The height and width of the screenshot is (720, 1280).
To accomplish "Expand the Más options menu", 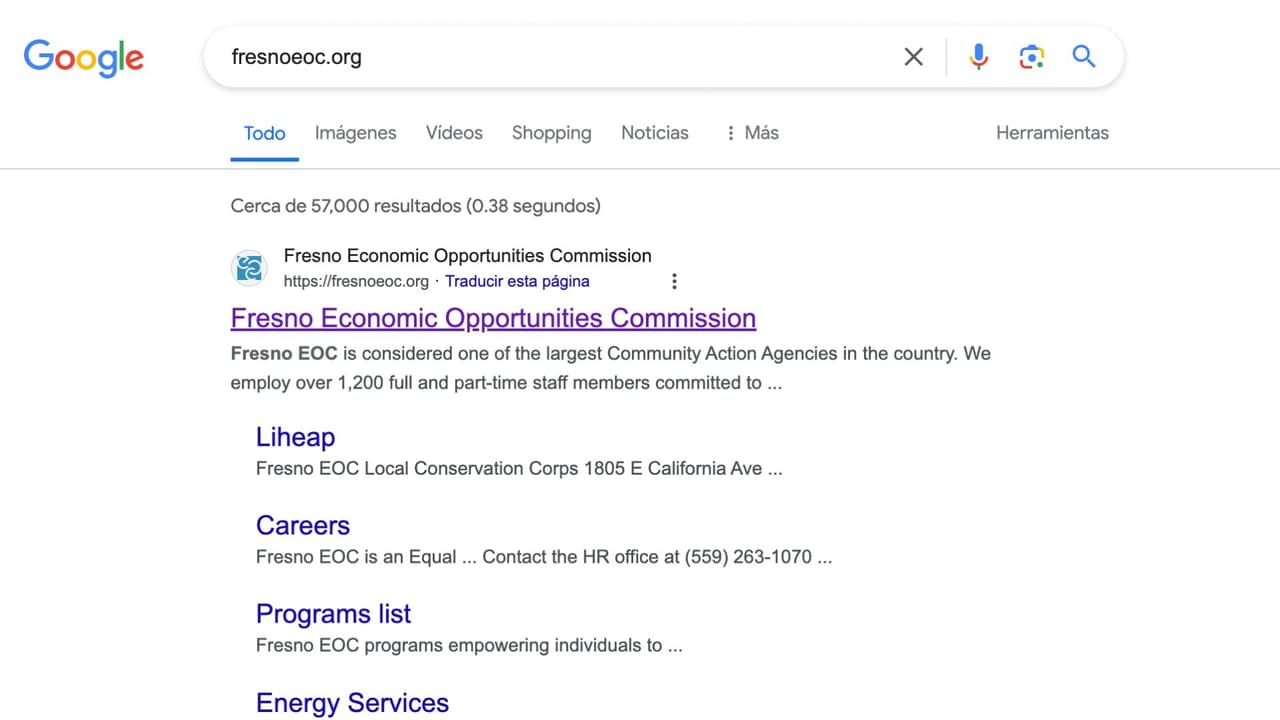I will (x=761, y=132).
